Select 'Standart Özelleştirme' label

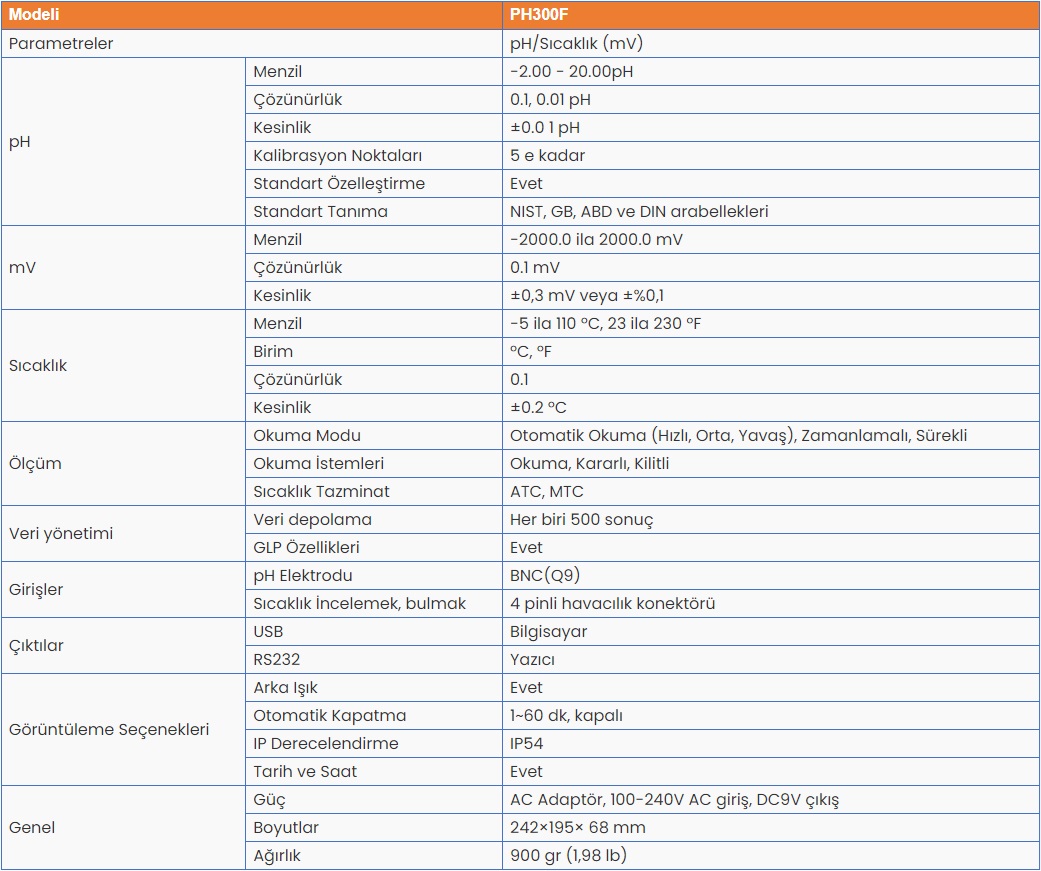point(339,184)
